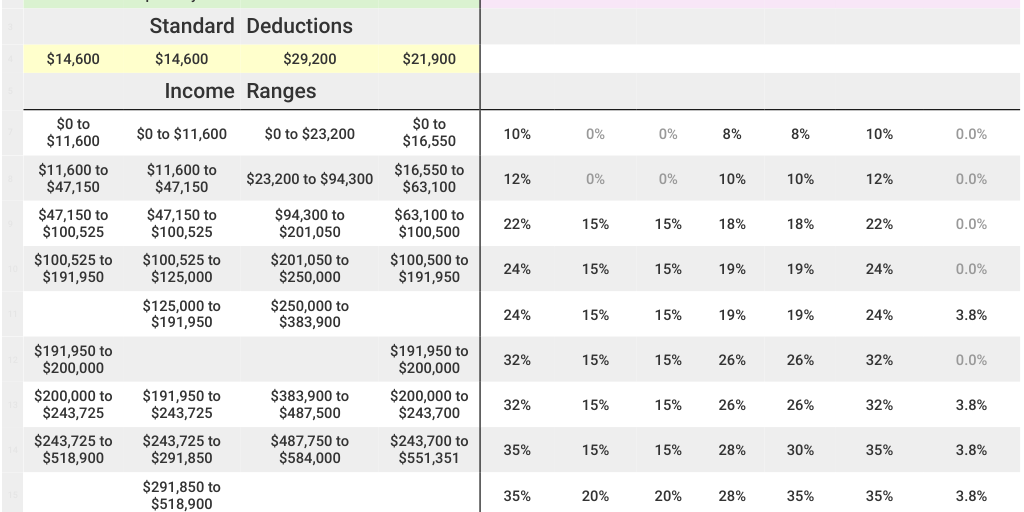1024x512 pixels.
Task: Select the "$94,300 to $201,050" cell
Action: (310, 223)
